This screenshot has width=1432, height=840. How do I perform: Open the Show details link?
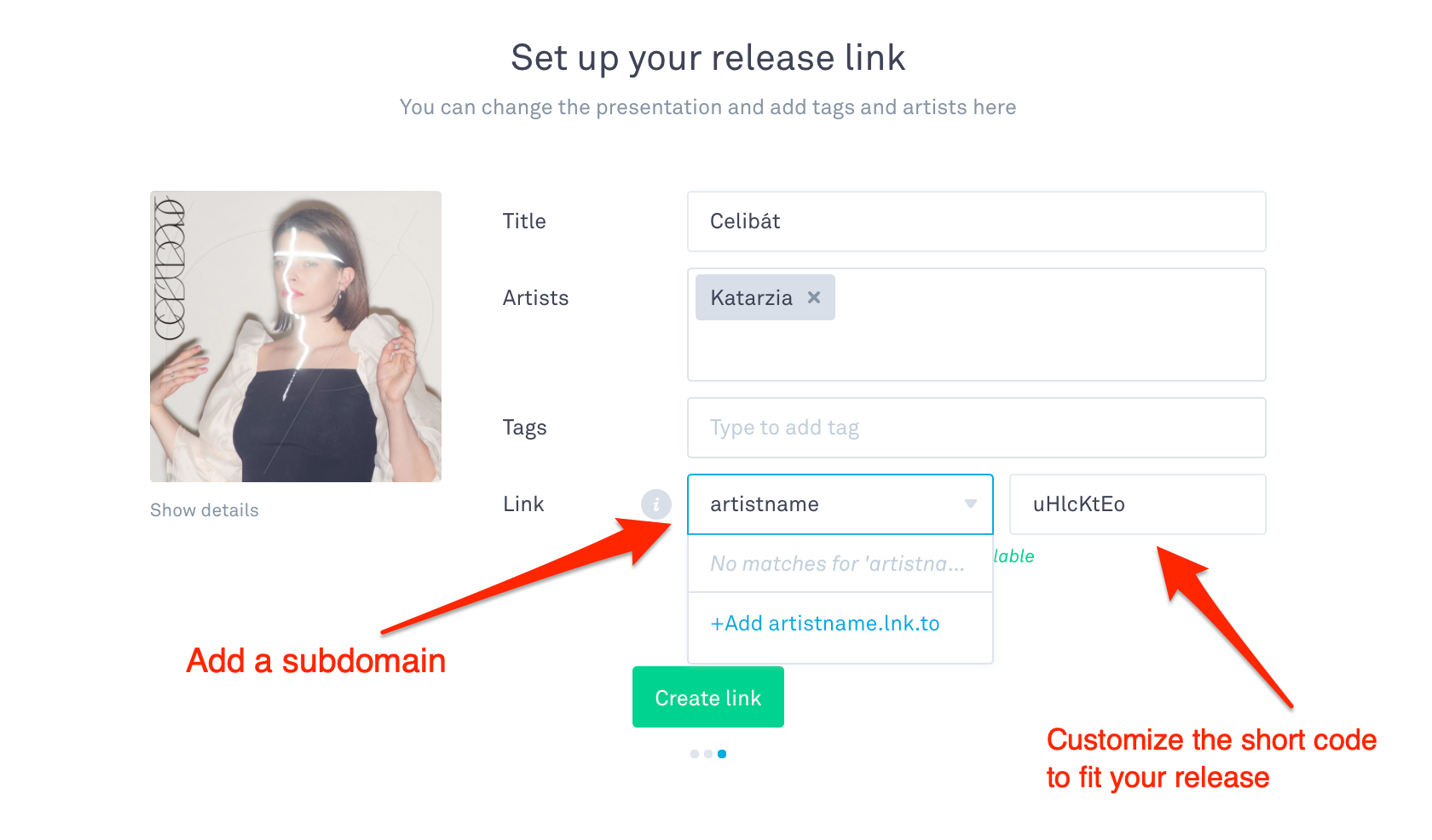[x=205, y=510]
